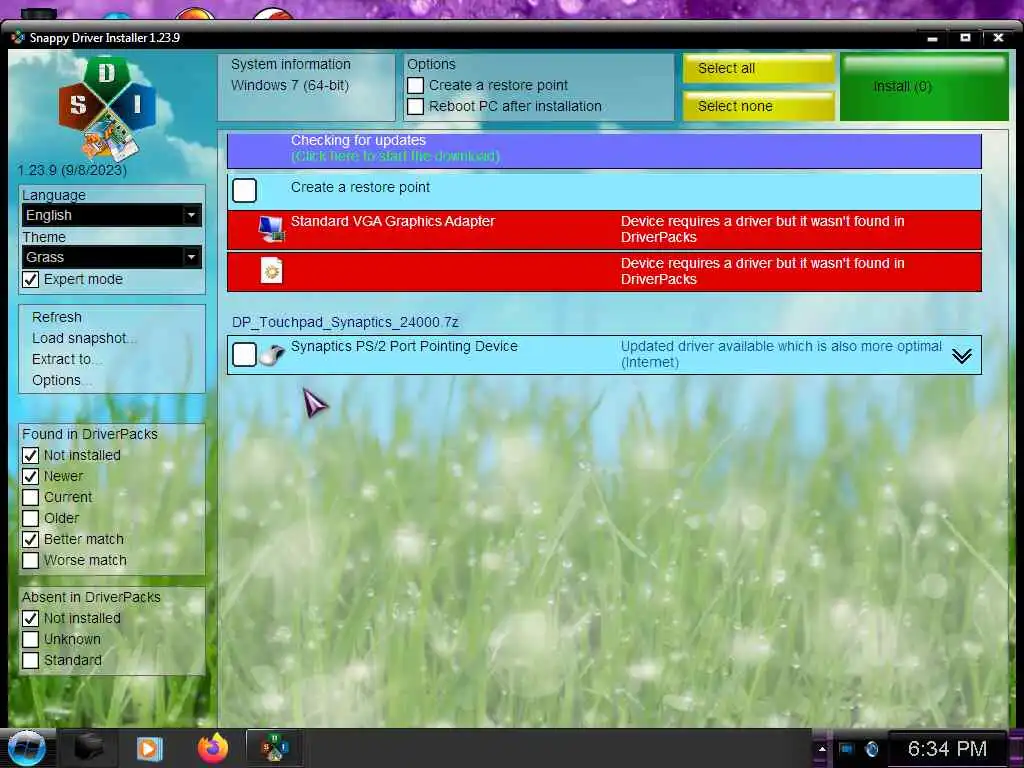Click Load snapshot in the side menu
The height and width of the screenshot is (768, 1024).
[84, 338]
